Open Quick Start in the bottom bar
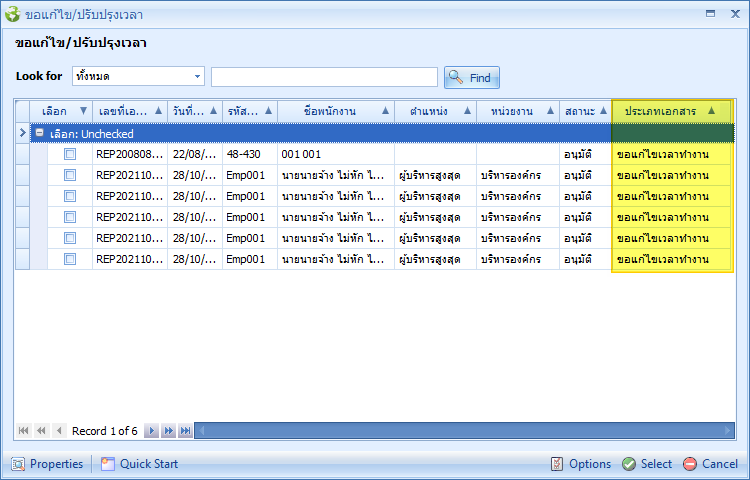 [x=139, y=464]
